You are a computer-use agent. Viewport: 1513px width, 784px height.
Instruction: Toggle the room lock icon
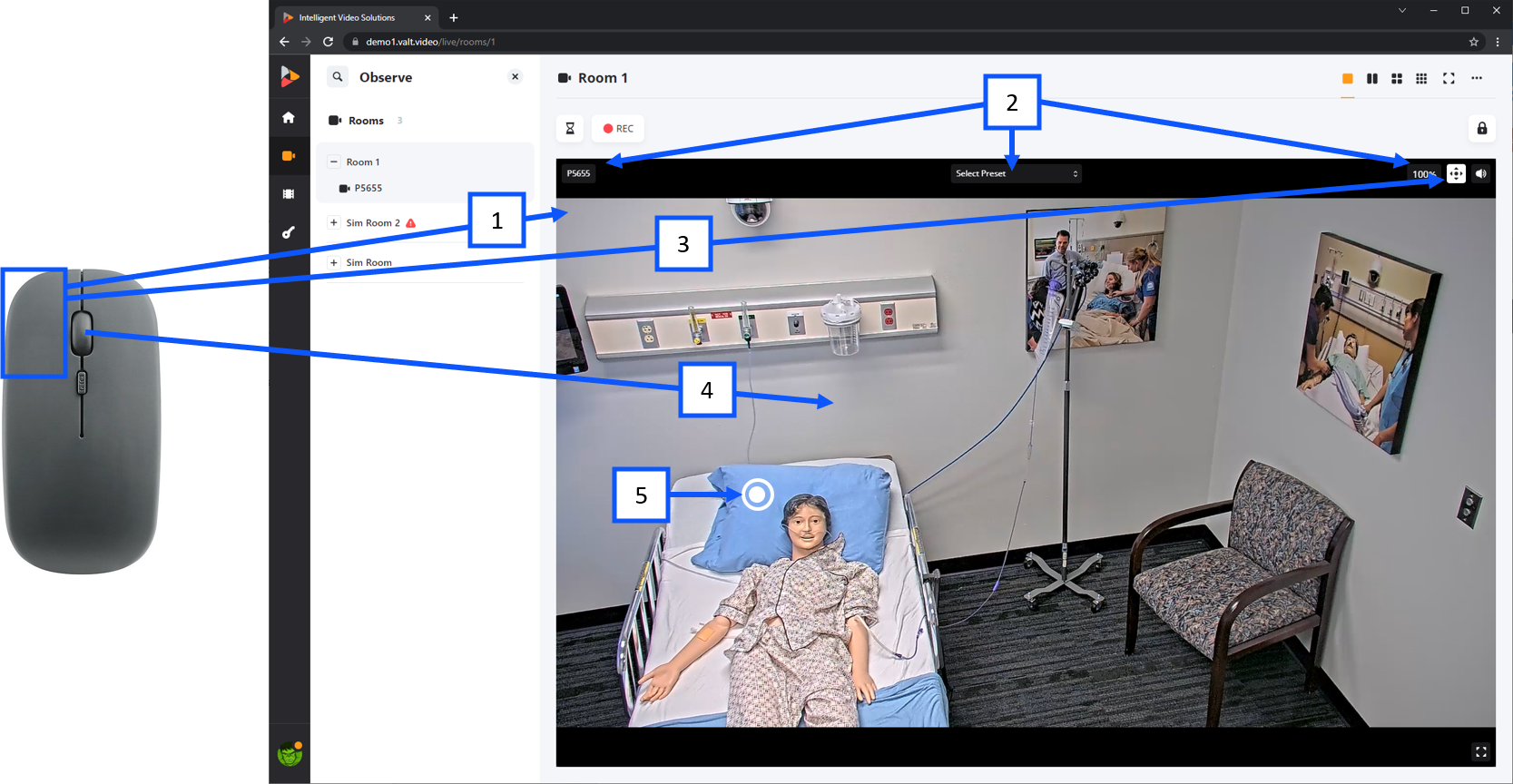pyautogui.click(x=1482, y=128)
